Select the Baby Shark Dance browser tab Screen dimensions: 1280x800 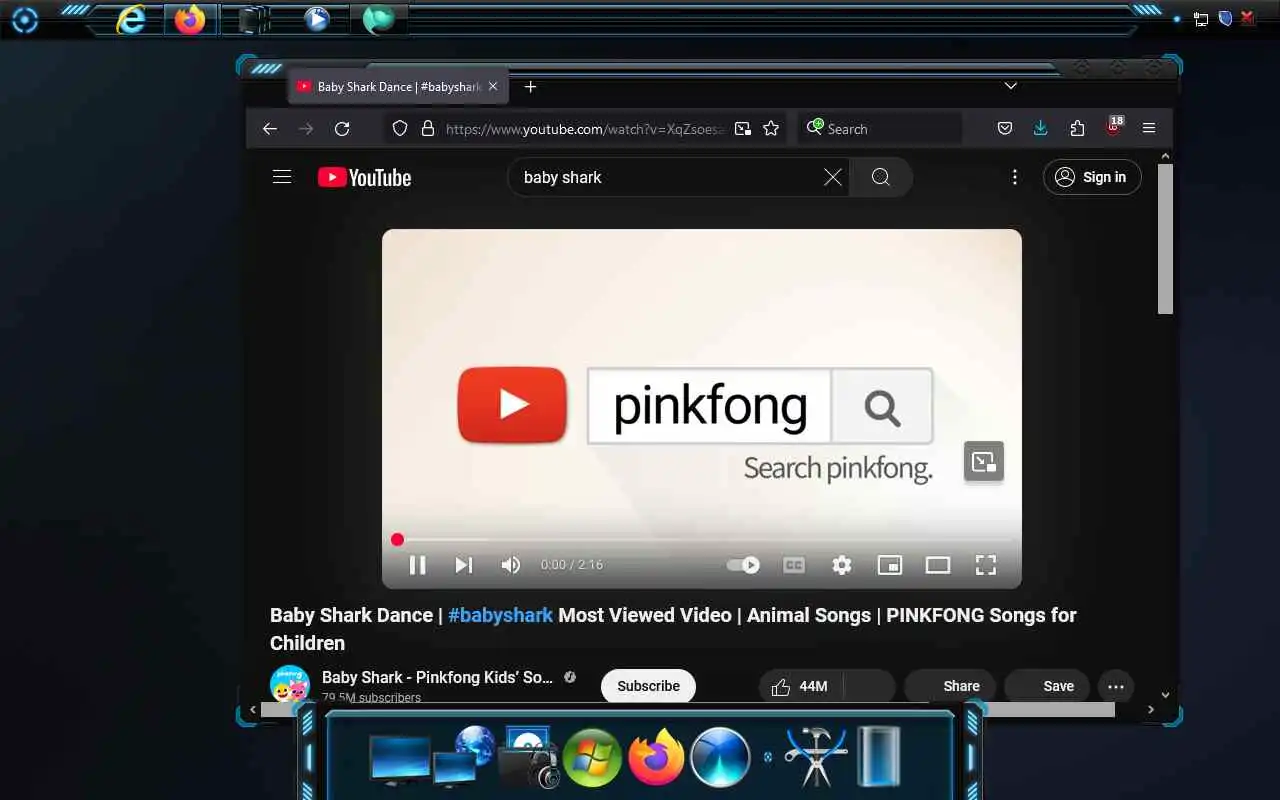coord(398,87)
